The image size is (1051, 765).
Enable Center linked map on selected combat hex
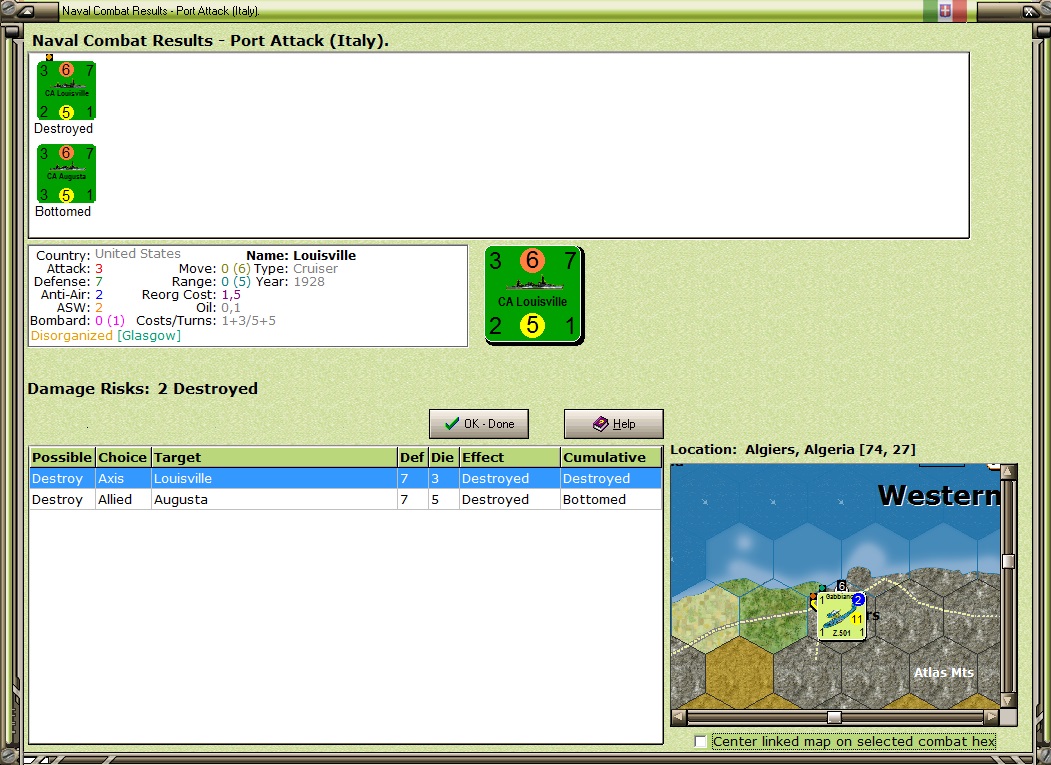(x=700, y=742)
